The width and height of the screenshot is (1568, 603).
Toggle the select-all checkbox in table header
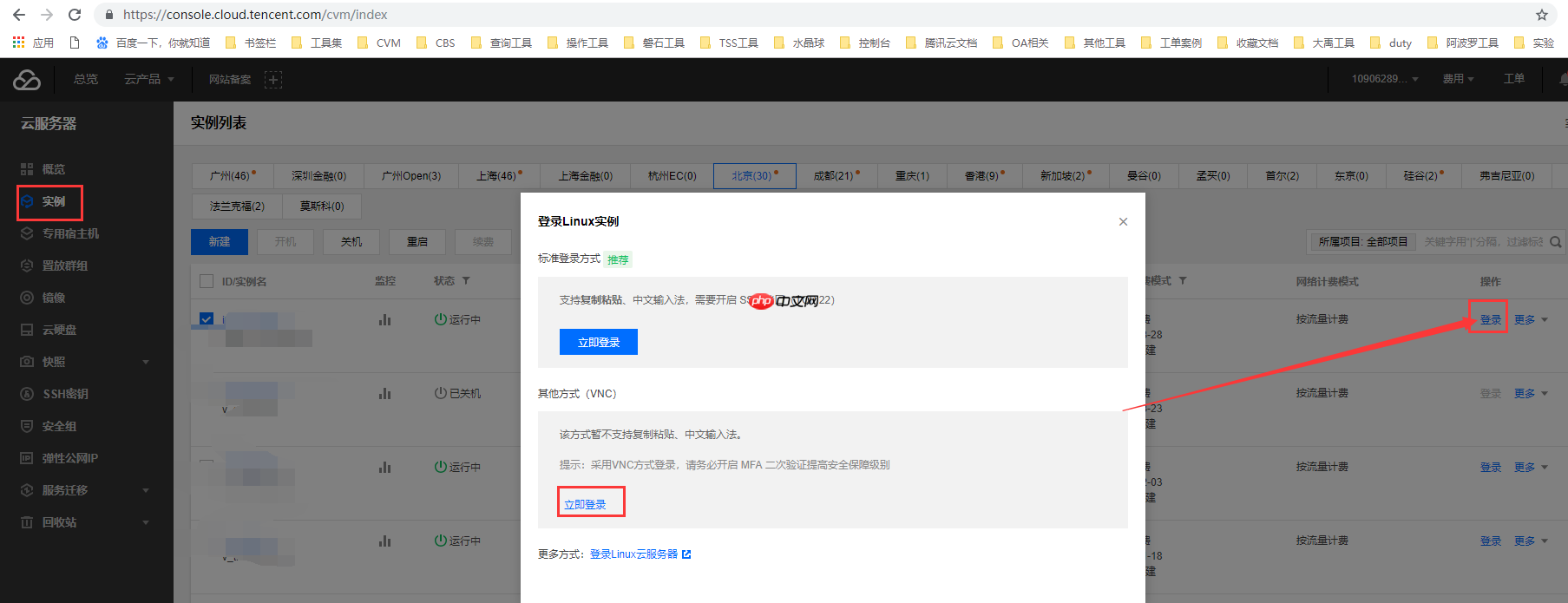click(207, 281)
